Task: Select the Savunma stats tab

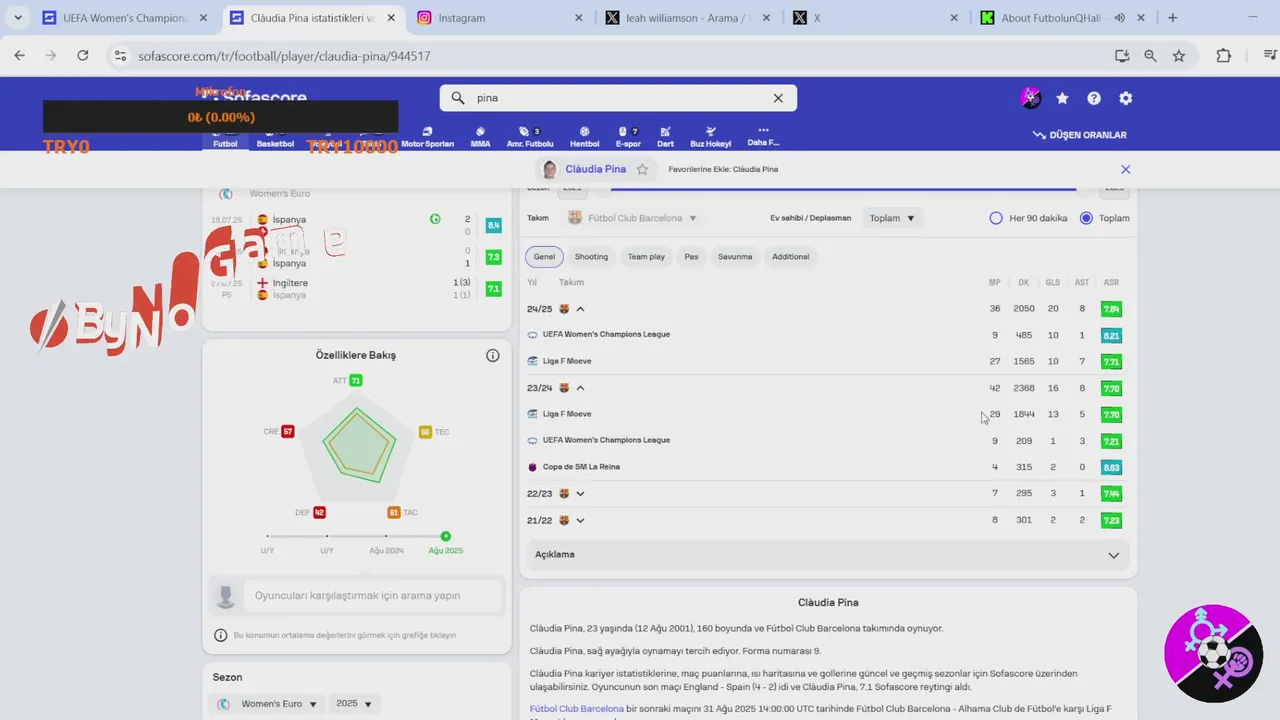Action: coord(735,257)
